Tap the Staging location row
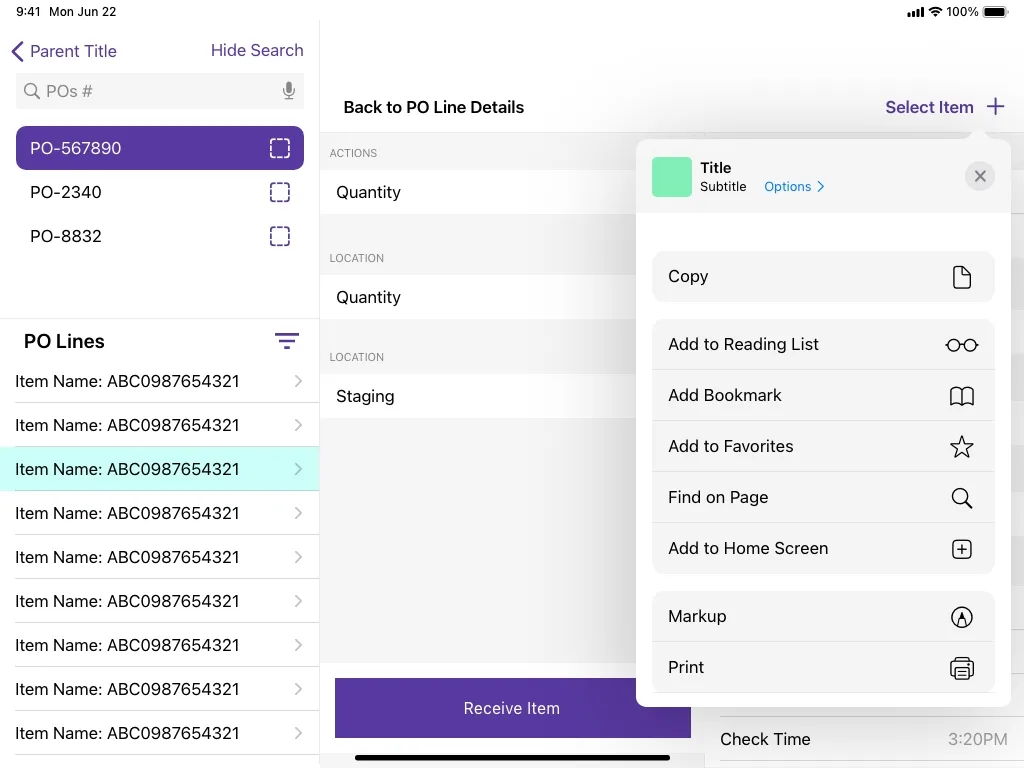This screenshot has width=1024, height=768. point(478,396)
